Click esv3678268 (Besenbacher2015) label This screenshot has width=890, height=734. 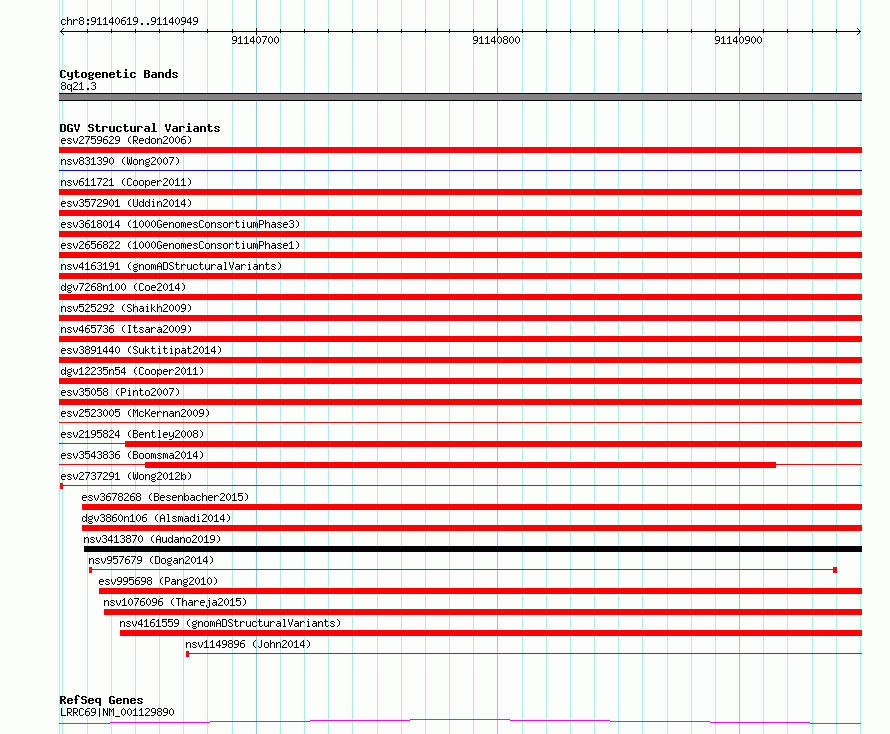tap(165, 497)
